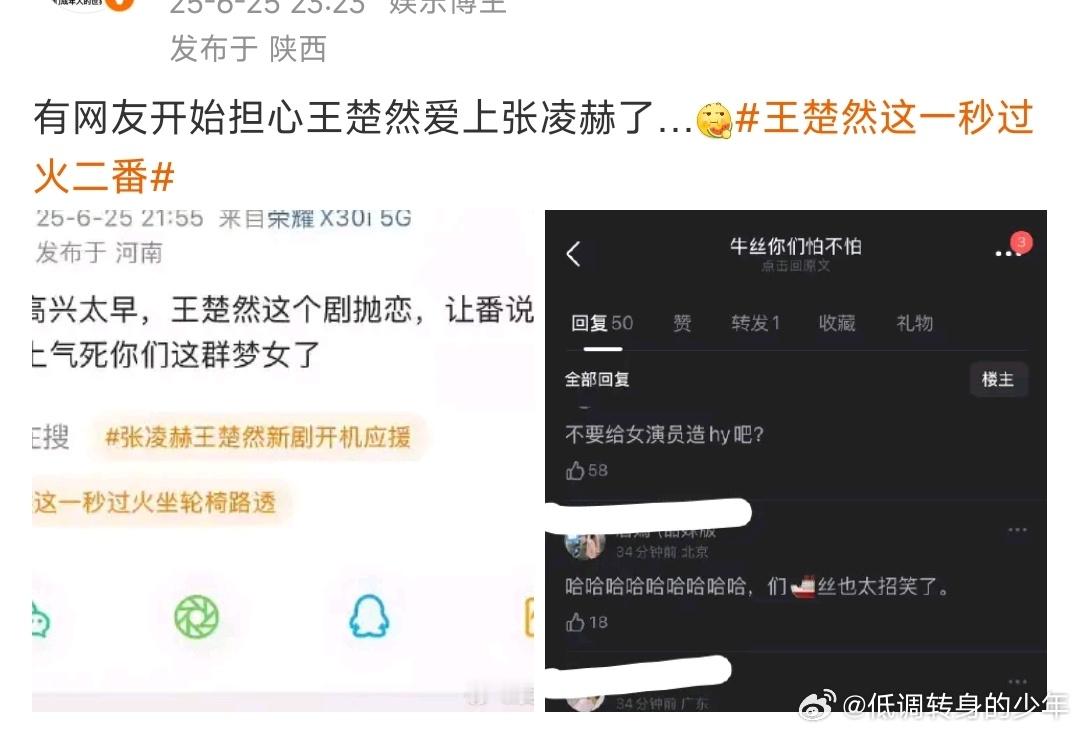Select the 收藏 tab
Image resolution: width=1080 pixels, height=732 pixels.
coord(837,323)
